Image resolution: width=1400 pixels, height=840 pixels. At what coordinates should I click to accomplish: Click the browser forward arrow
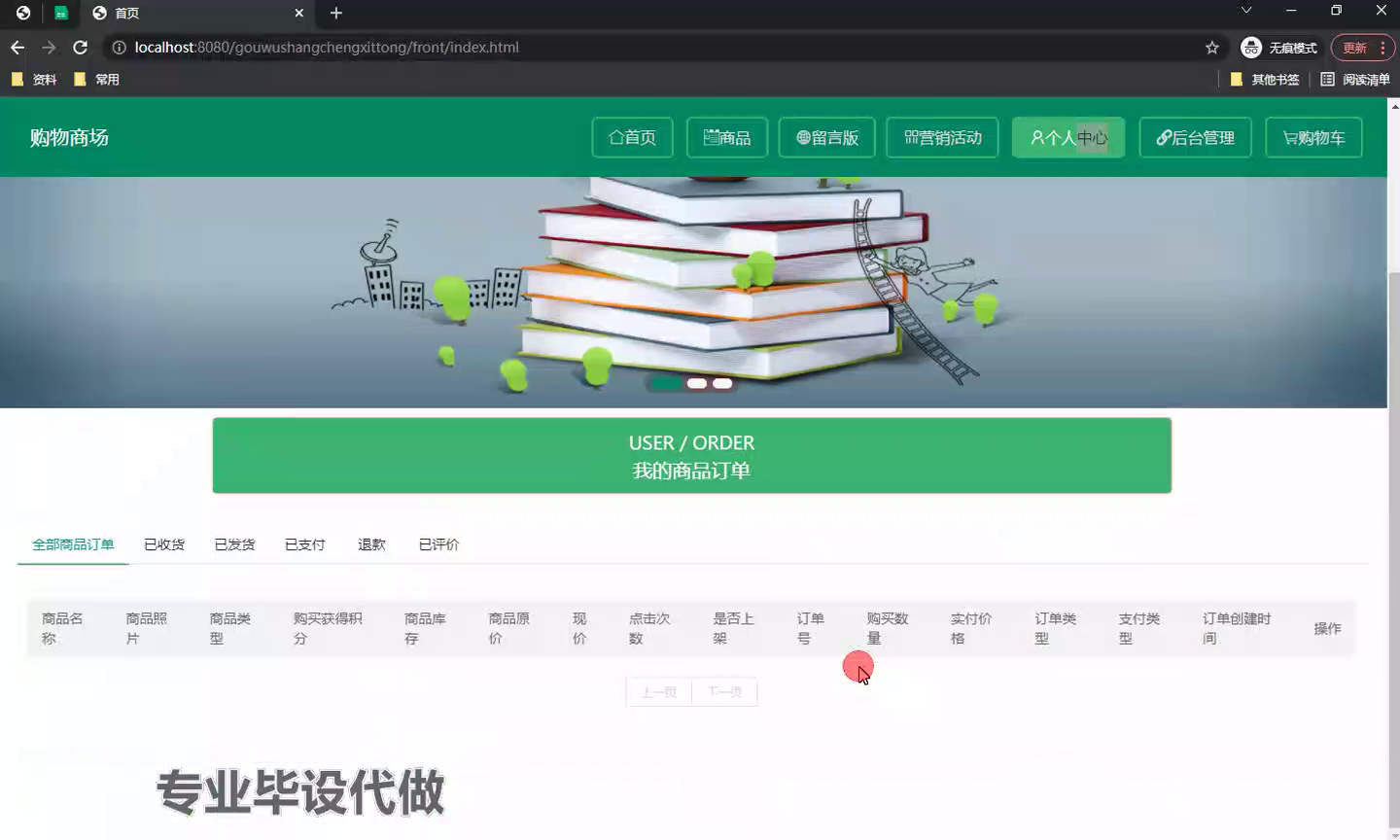coord(49,47)
